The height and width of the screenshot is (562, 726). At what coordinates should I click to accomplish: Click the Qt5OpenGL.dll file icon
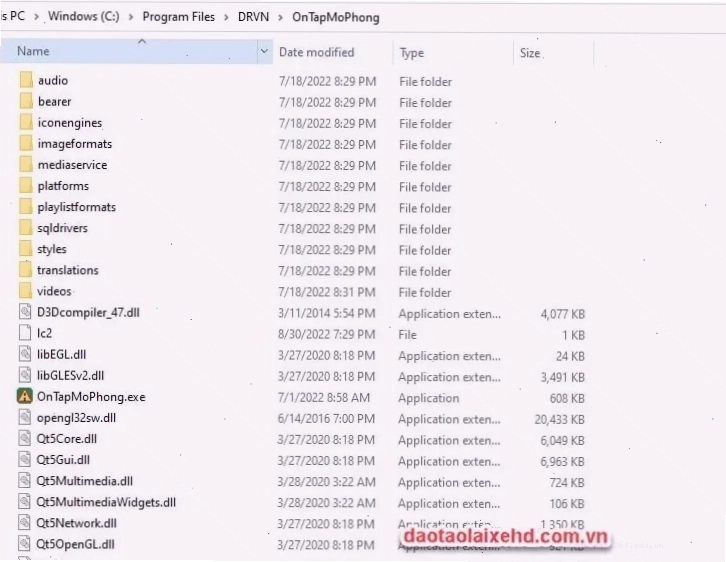[25, 544]
